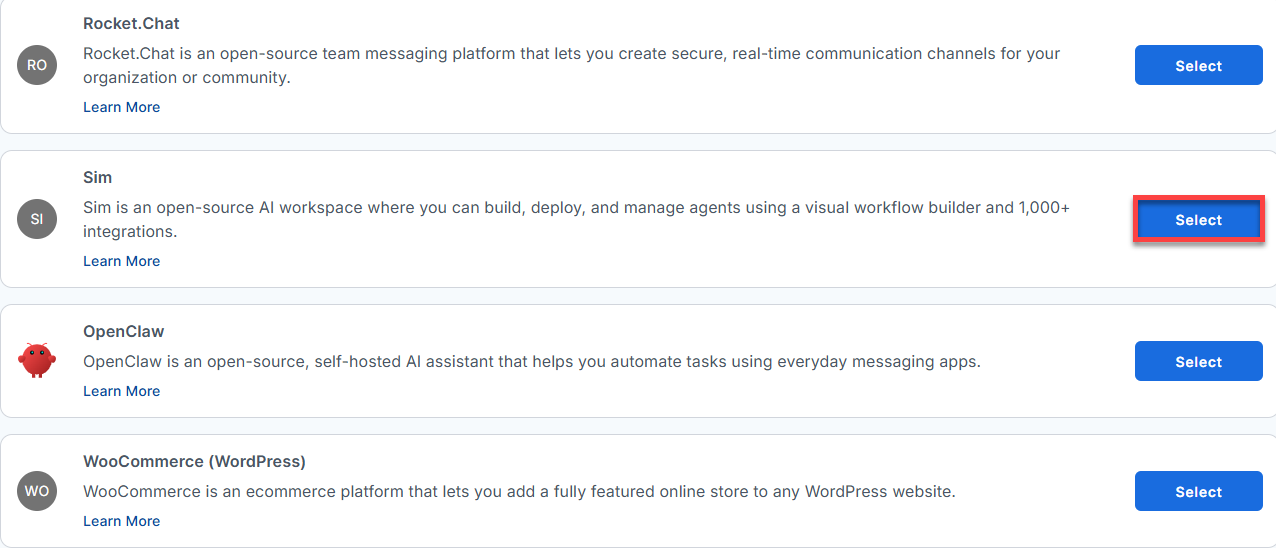
Task: Click the OpenClaw title text
Action: tap(123, 331)
